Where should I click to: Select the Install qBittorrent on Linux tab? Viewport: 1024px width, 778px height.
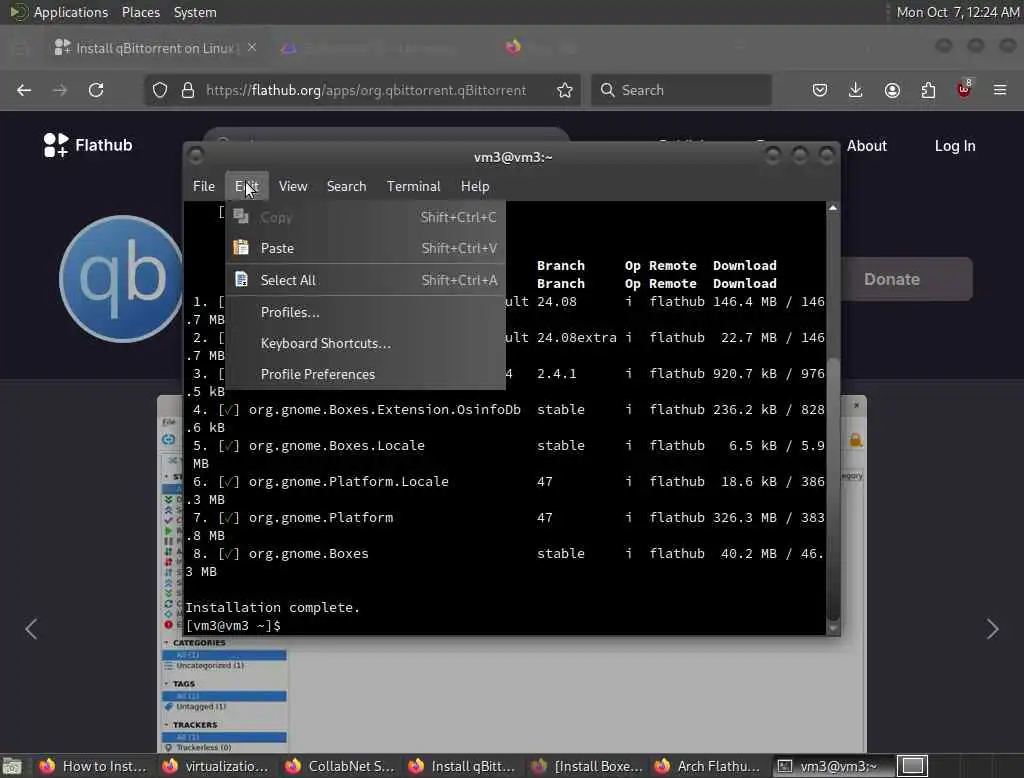pos(153,48)
